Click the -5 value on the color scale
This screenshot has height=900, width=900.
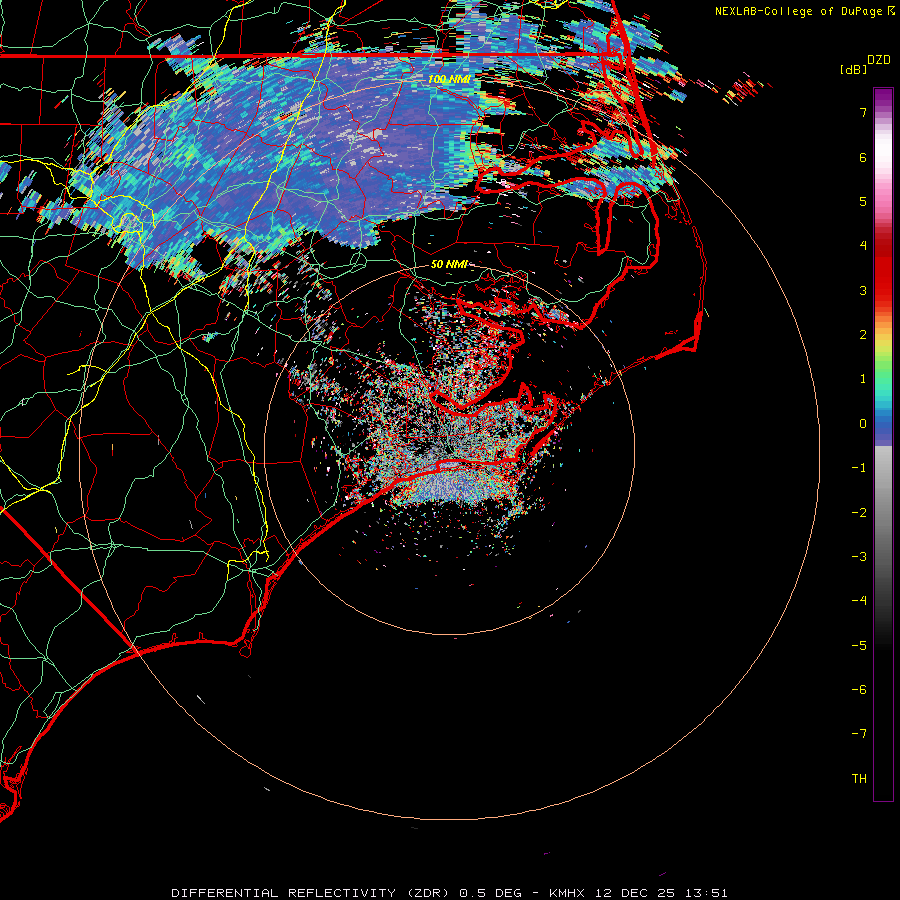859,646
